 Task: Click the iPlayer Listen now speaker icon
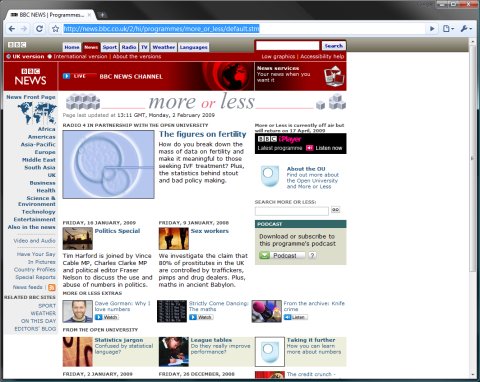click(310, 148)
